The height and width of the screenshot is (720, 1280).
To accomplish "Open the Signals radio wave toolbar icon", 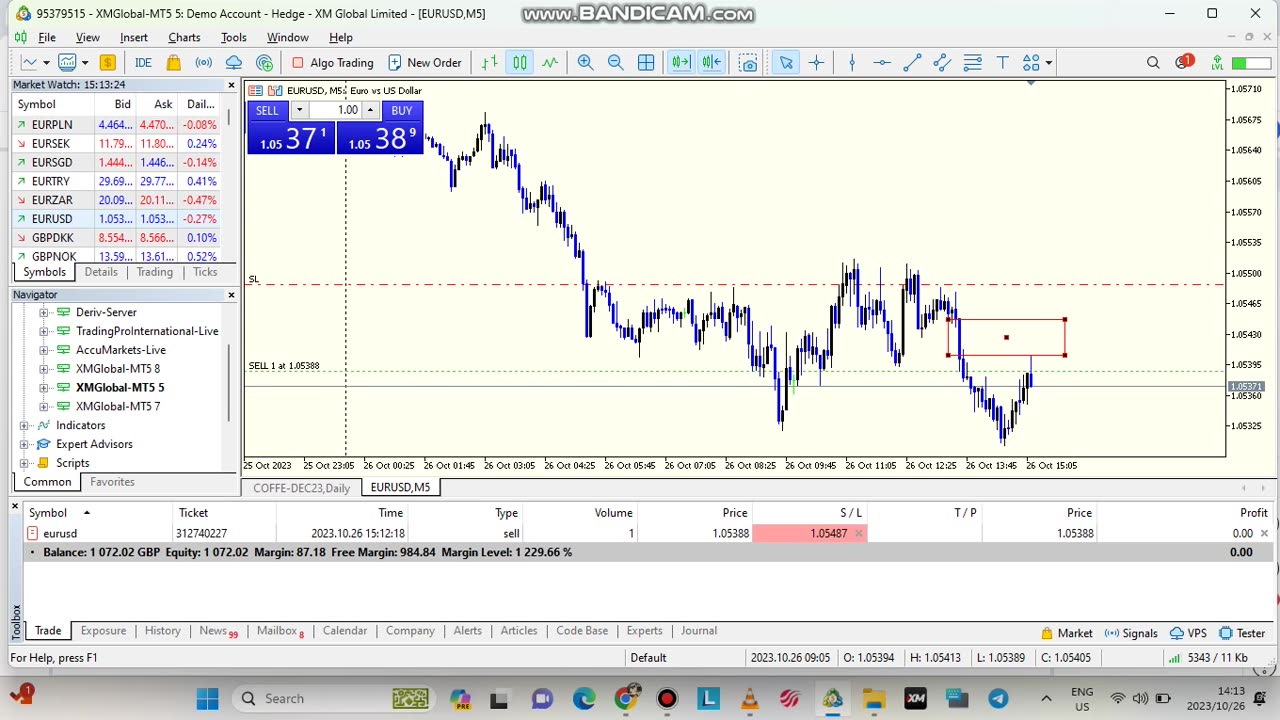I will tap(203, 62).
